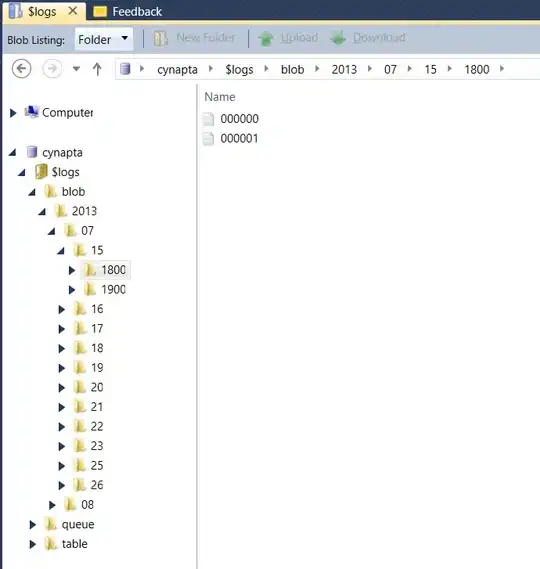The image size is (540, 569).
Task: Click the Computer icon in the tree
Action: (32, 112)
